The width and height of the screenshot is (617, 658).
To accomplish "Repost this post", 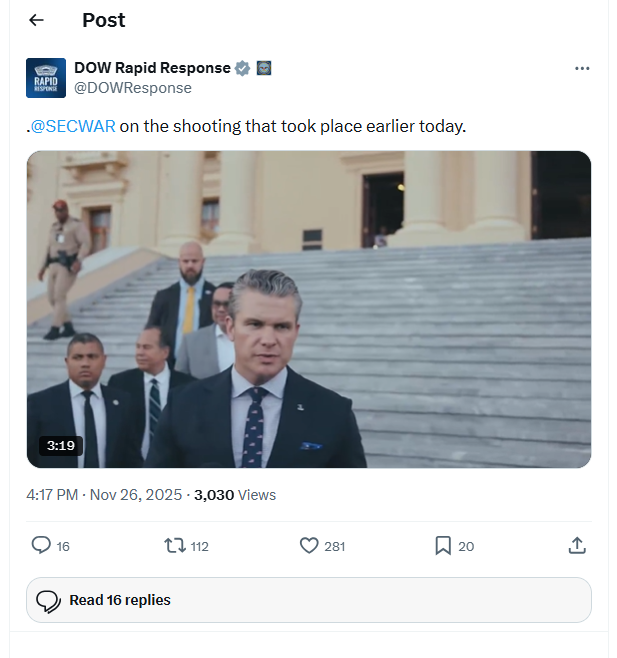I will (174, 545).
